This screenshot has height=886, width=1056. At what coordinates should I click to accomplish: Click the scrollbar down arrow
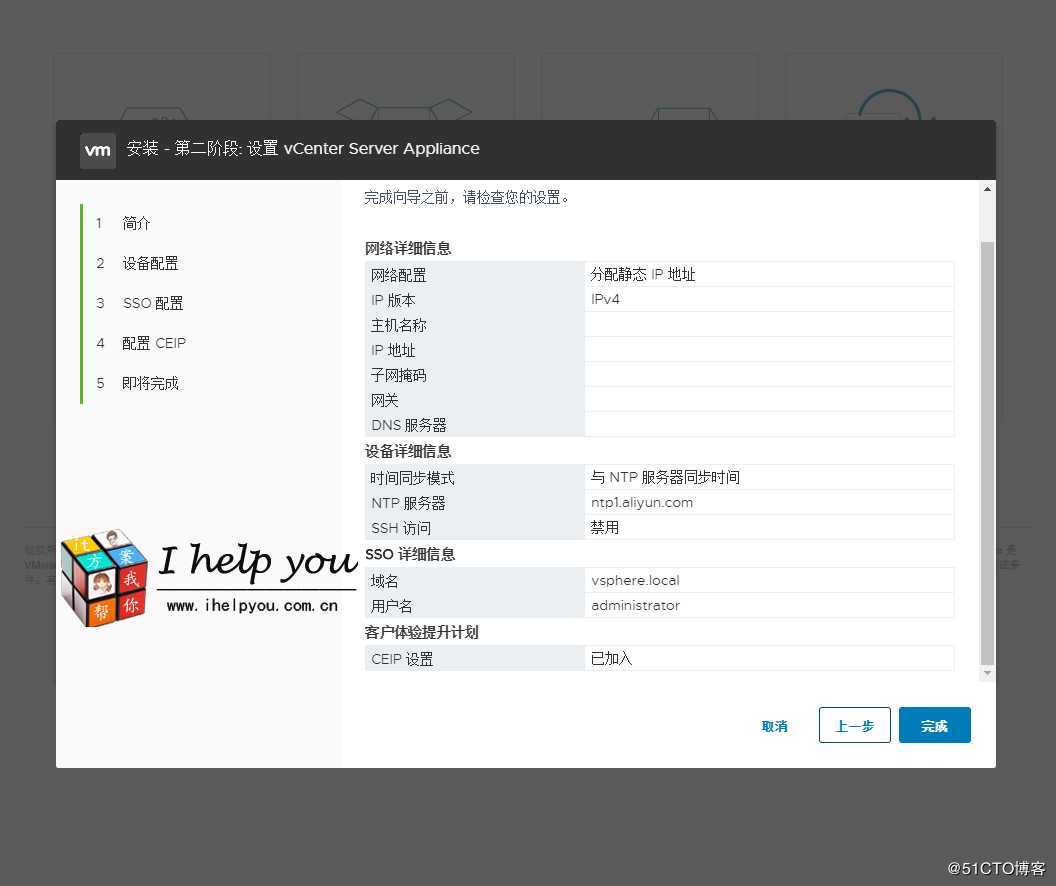(987, 673)
